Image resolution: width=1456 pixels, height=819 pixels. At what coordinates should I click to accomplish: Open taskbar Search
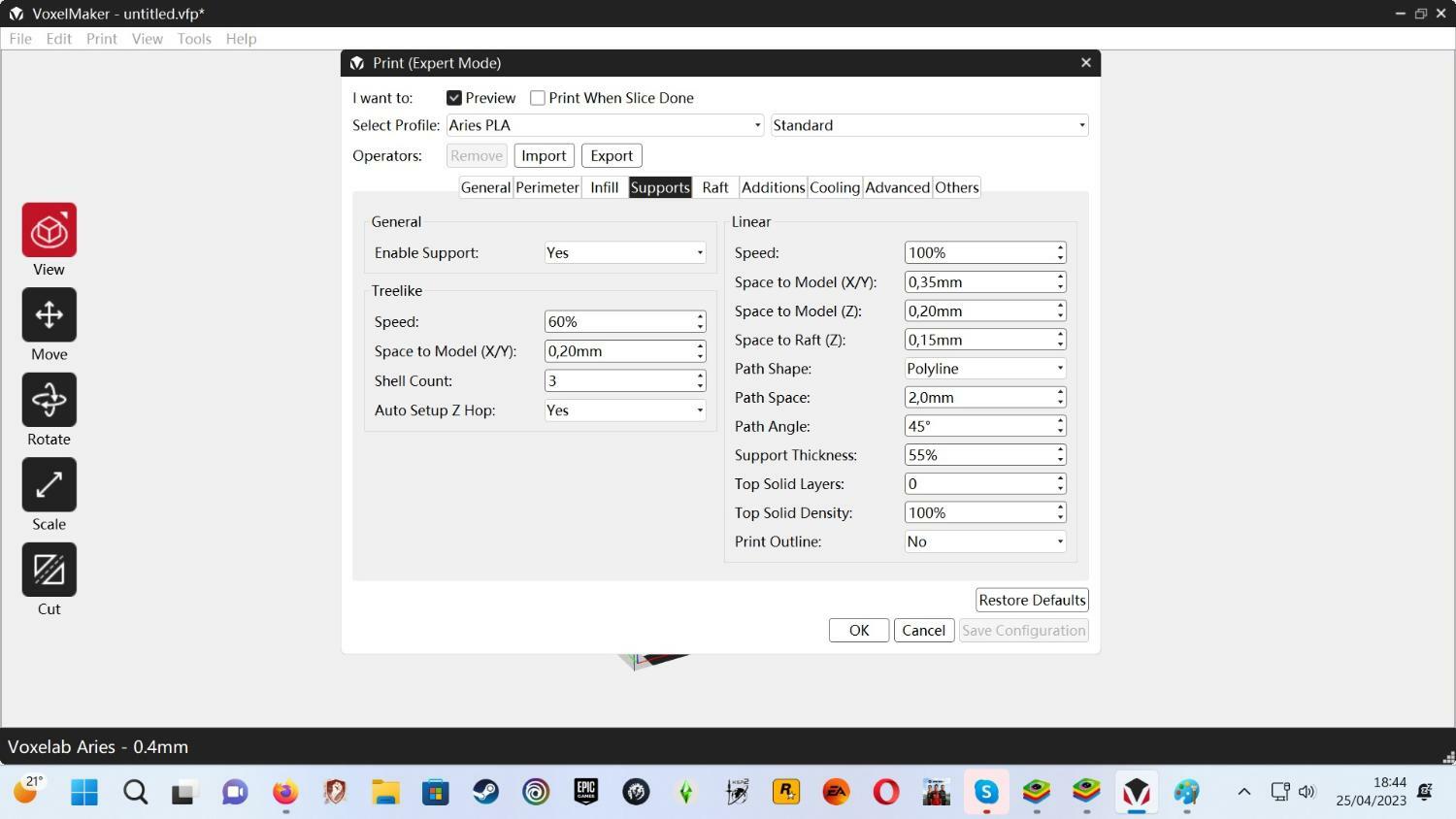(x=135, y=792)
